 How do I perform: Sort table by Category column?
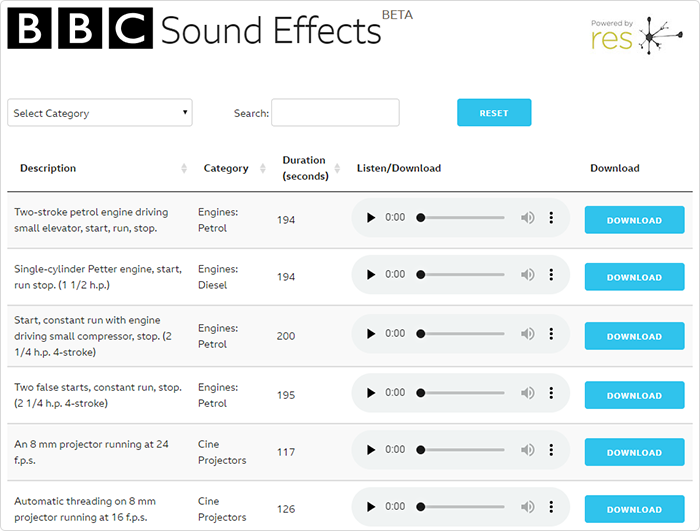(262, 168)
